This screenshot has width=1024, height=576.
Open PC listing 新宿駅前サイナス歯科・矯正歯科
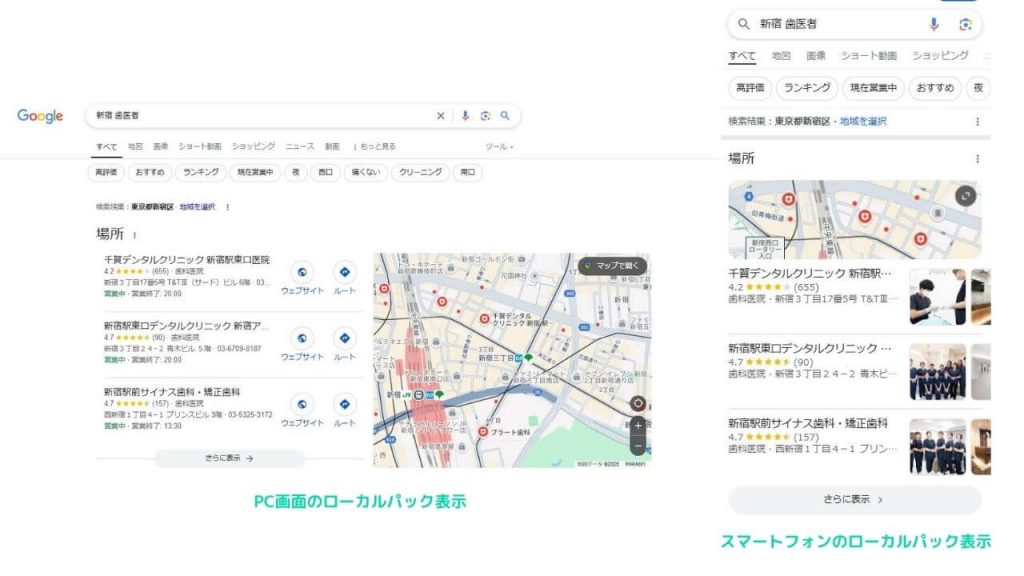[x=172, y=392]
